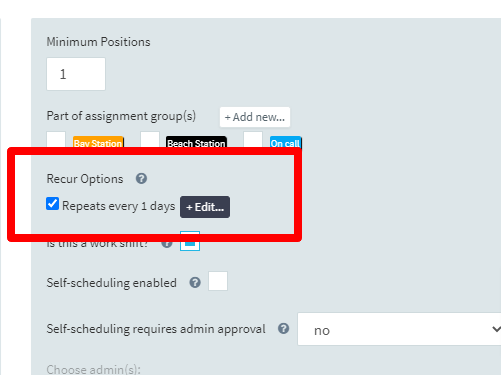Tick the Beach Station group checkbox
The width and height of the screenshot is (501, 375).
click(x=150, y=140)
